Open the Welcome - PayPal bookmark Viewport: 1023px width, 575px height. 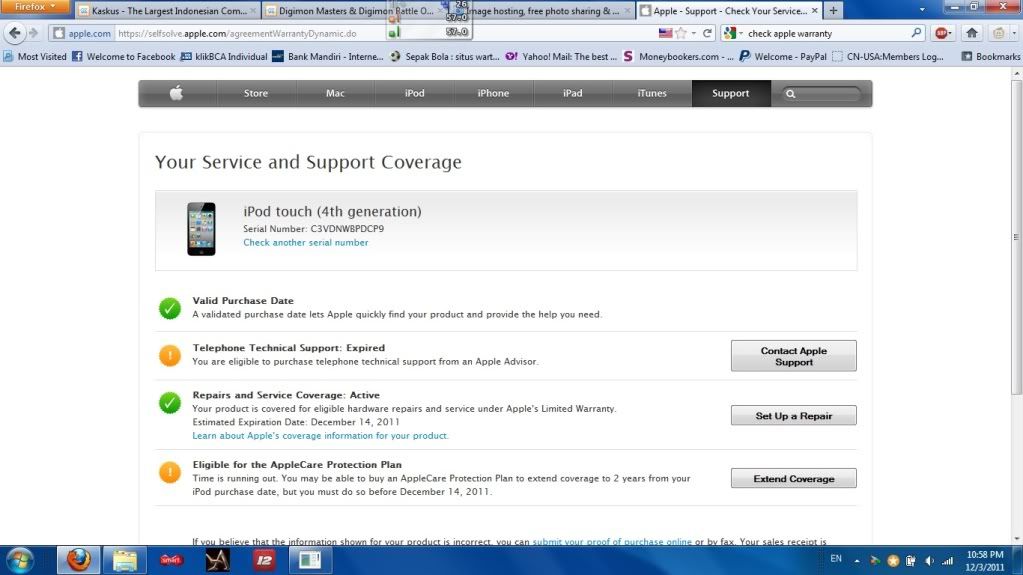pyautogui.click(x=783, y=57)
